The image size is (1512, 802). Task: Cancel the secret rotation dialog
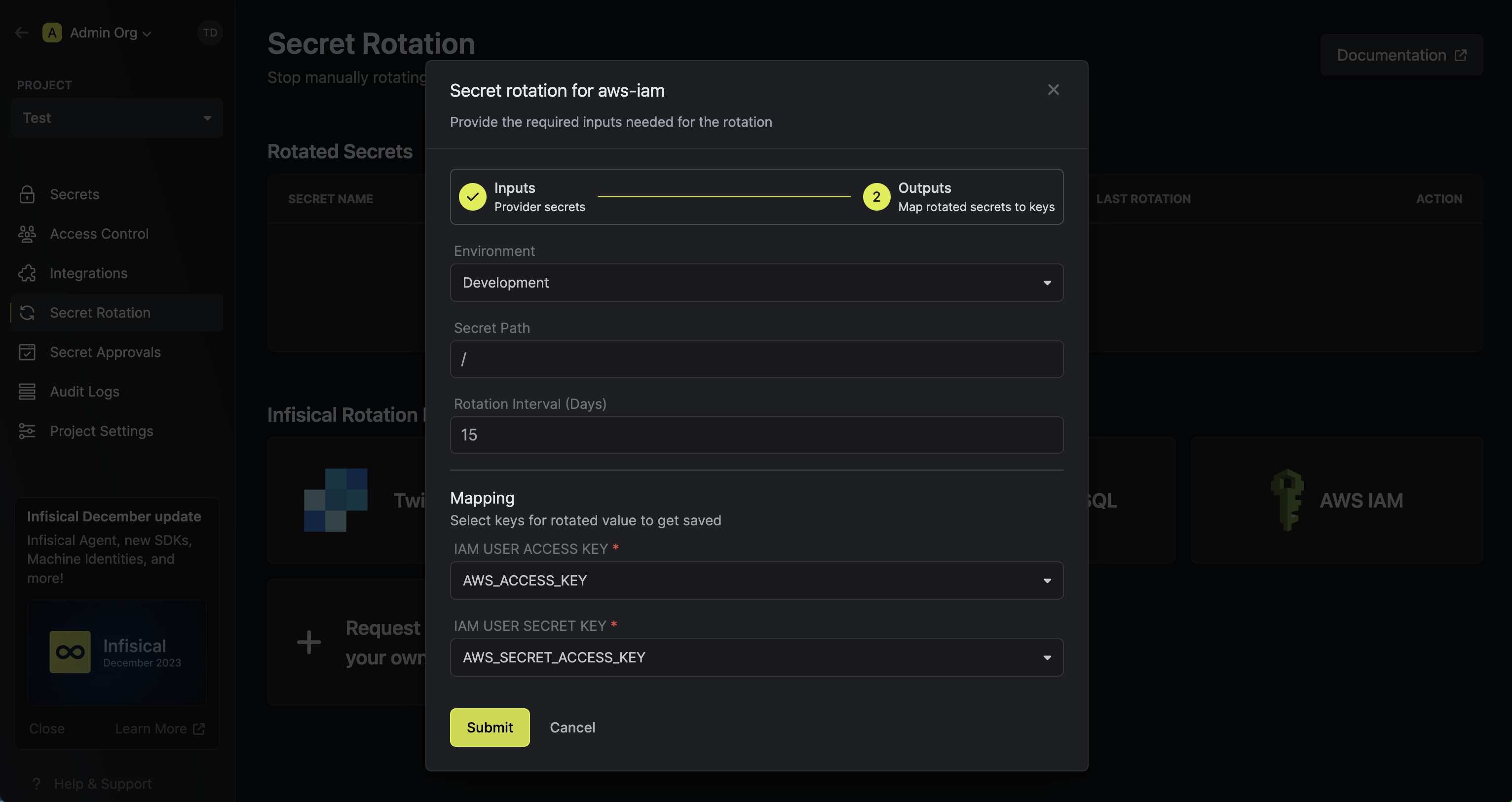tap(572, 728)
